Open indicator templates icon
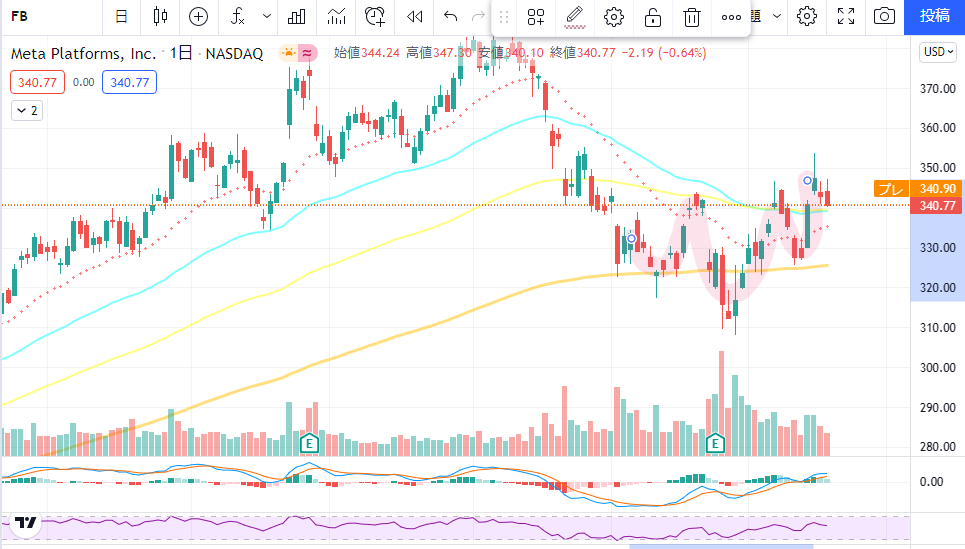The width and height of the screenshot is (965, 549). click(x=337, y=17)
